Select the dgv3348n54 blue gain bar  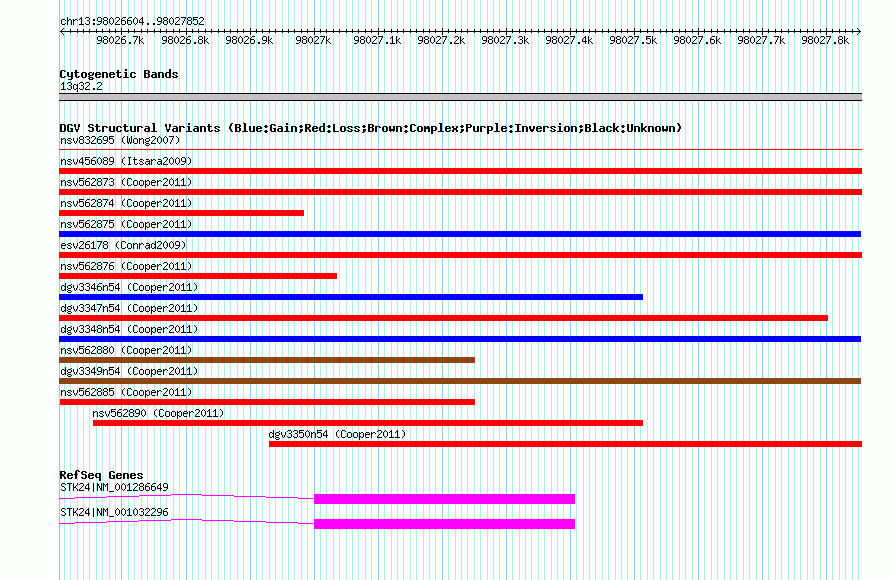[460, 339]
